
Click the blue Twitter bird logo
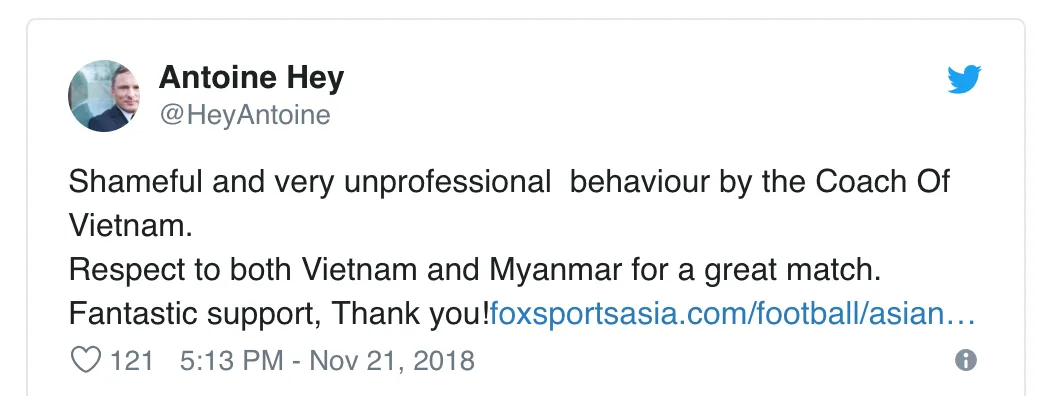click(964, 79)
